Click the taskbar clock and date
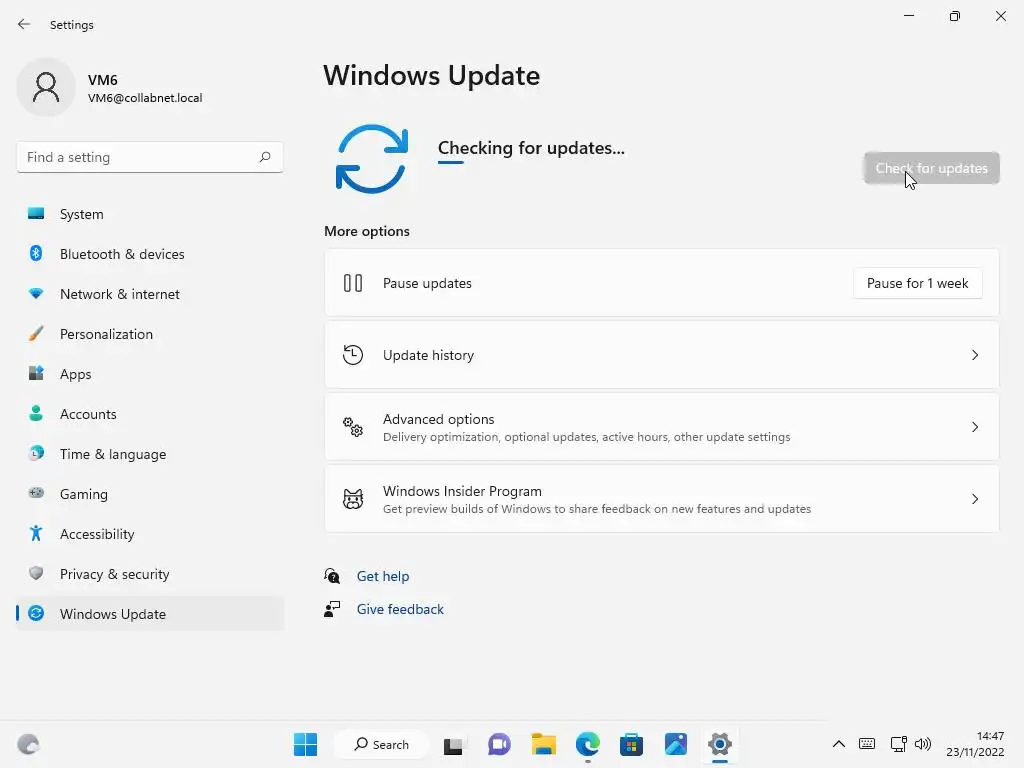This screenshot has height=768, width=1024. point(975,744)
